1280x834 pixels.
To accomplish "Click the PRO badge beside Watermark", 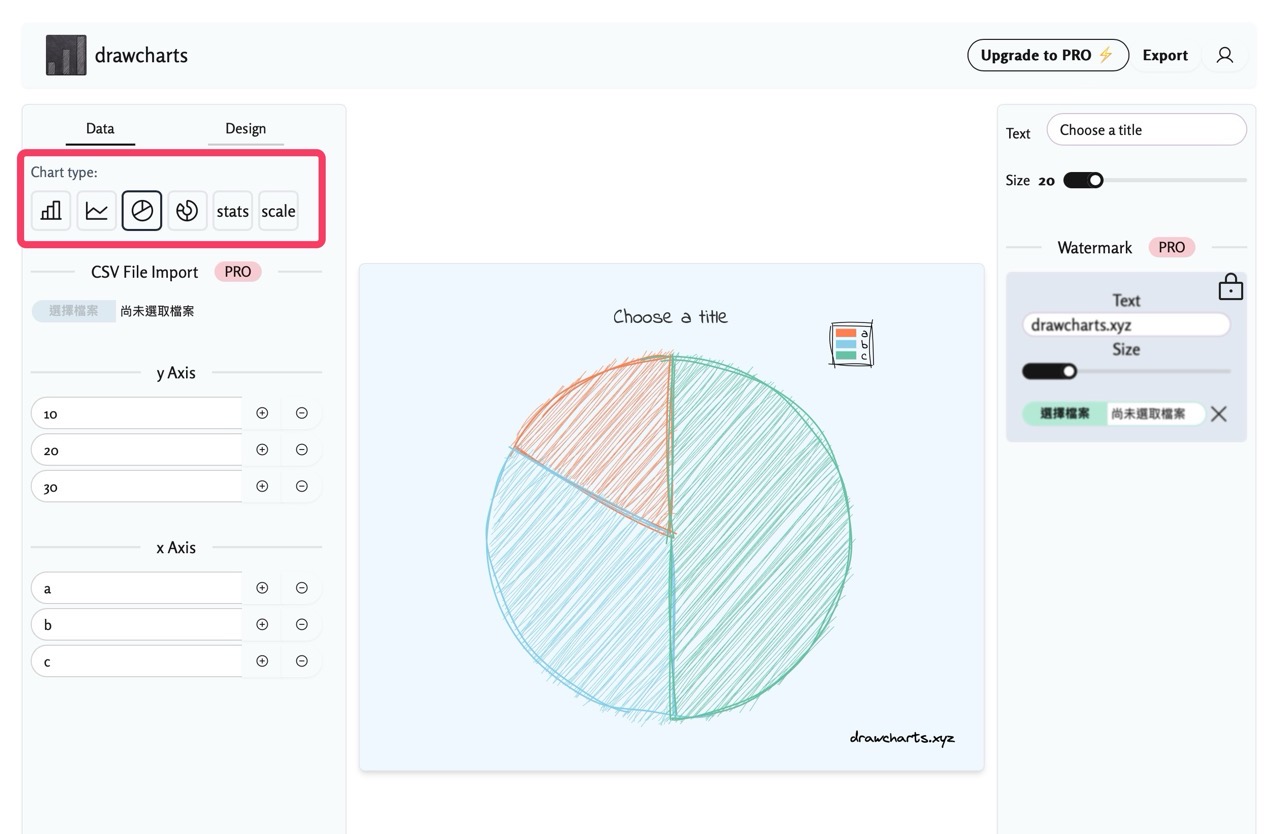I will click(x=1171, y=247).
